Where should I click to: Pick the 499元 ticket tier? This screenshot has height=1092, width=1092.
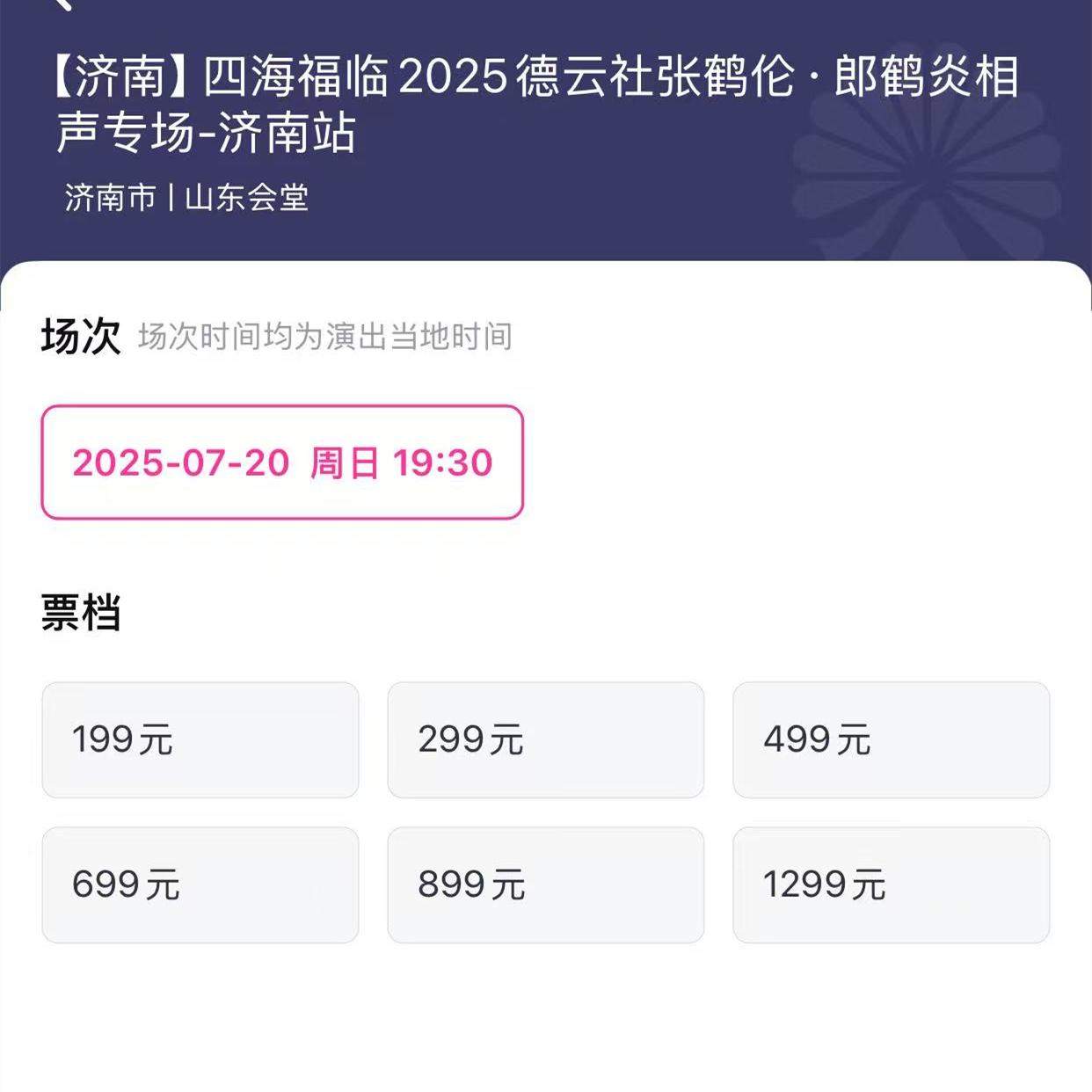(x=892, y=740)
